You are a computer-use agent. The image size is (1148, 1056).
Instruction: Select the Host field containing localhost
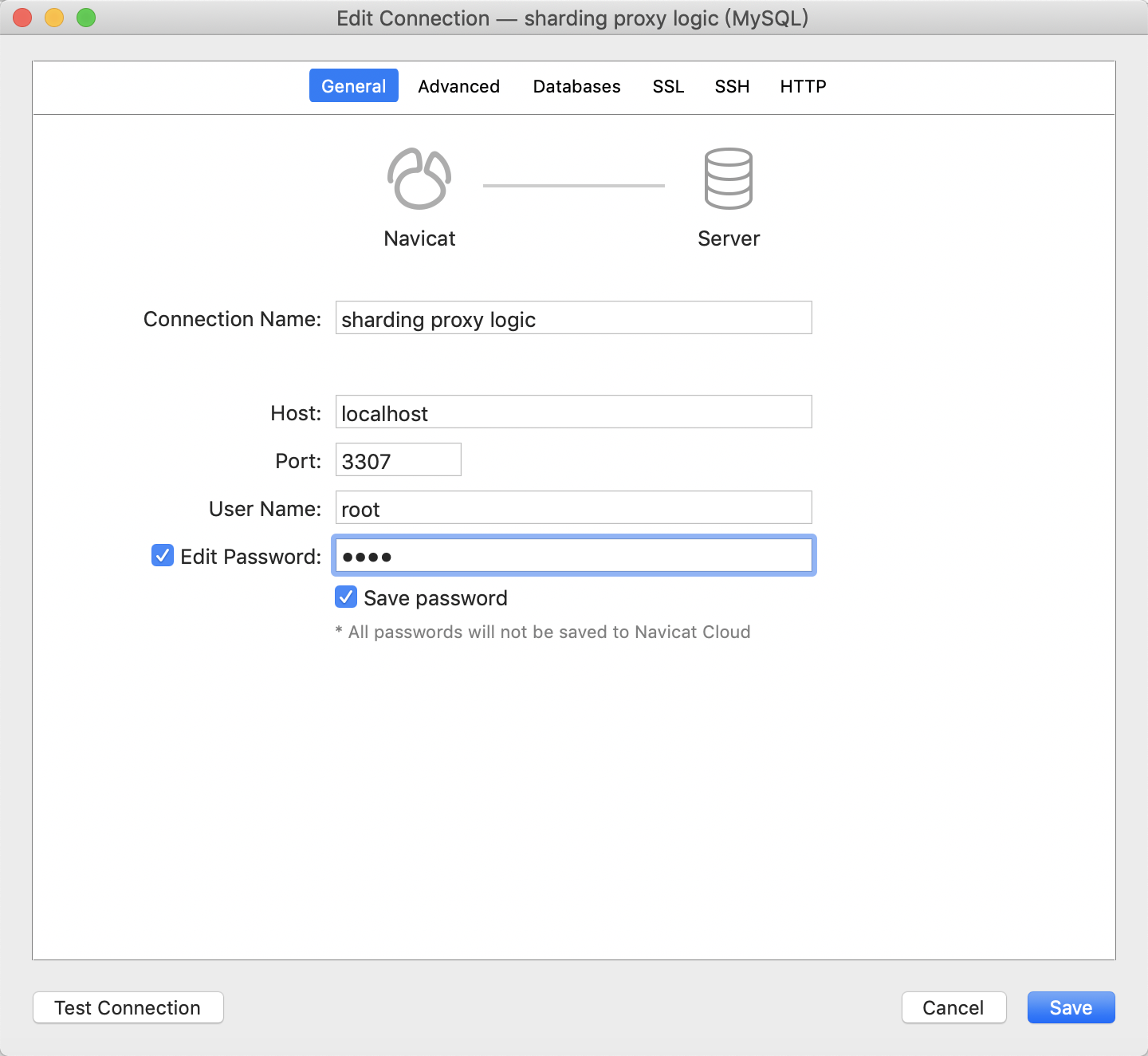pos(572,412)
